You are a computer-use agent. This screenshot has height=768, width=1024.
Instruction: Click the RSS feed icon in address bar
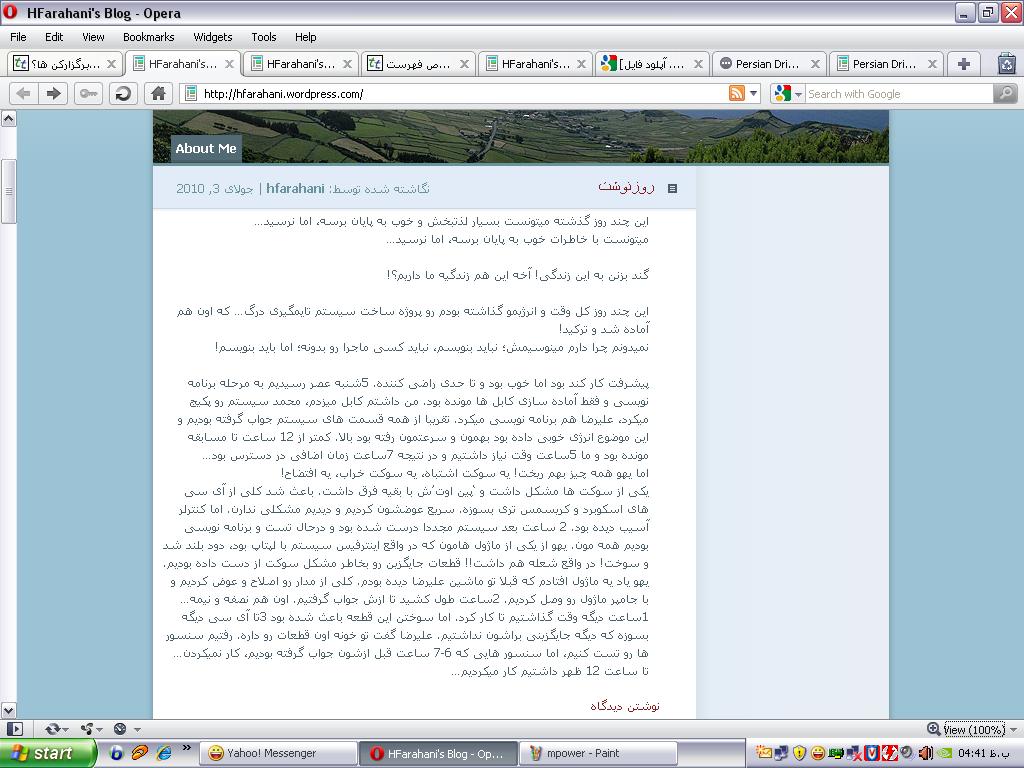click(x=737, y=93)
